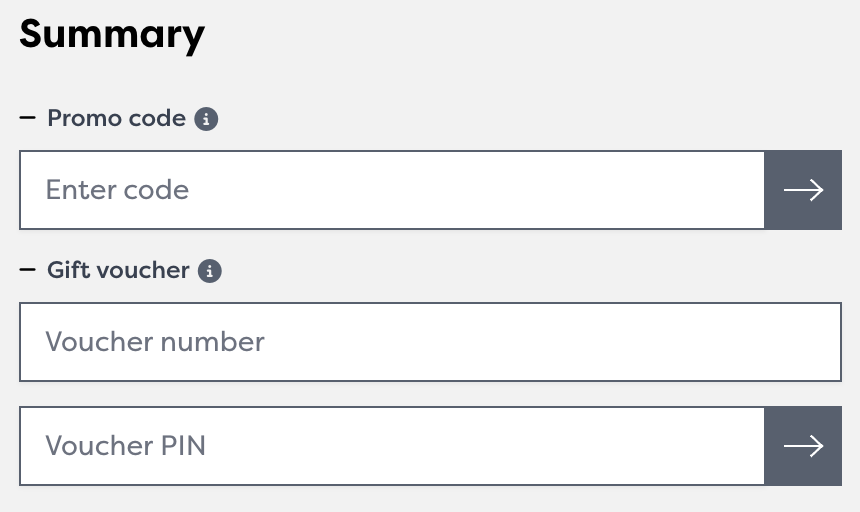
Task: Click the Summary heading
Action: pyautogui.click(x=112, y=35)
